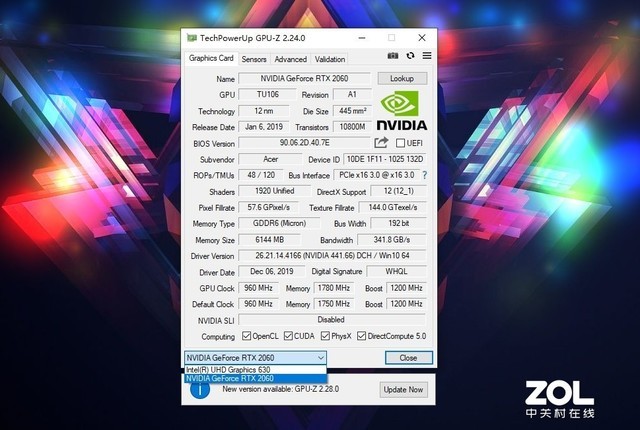Image resolution: width=640 pixels, height=430 pixels.
Task: Click the GPU-Z title bar app icon
Action: point(192,38)
